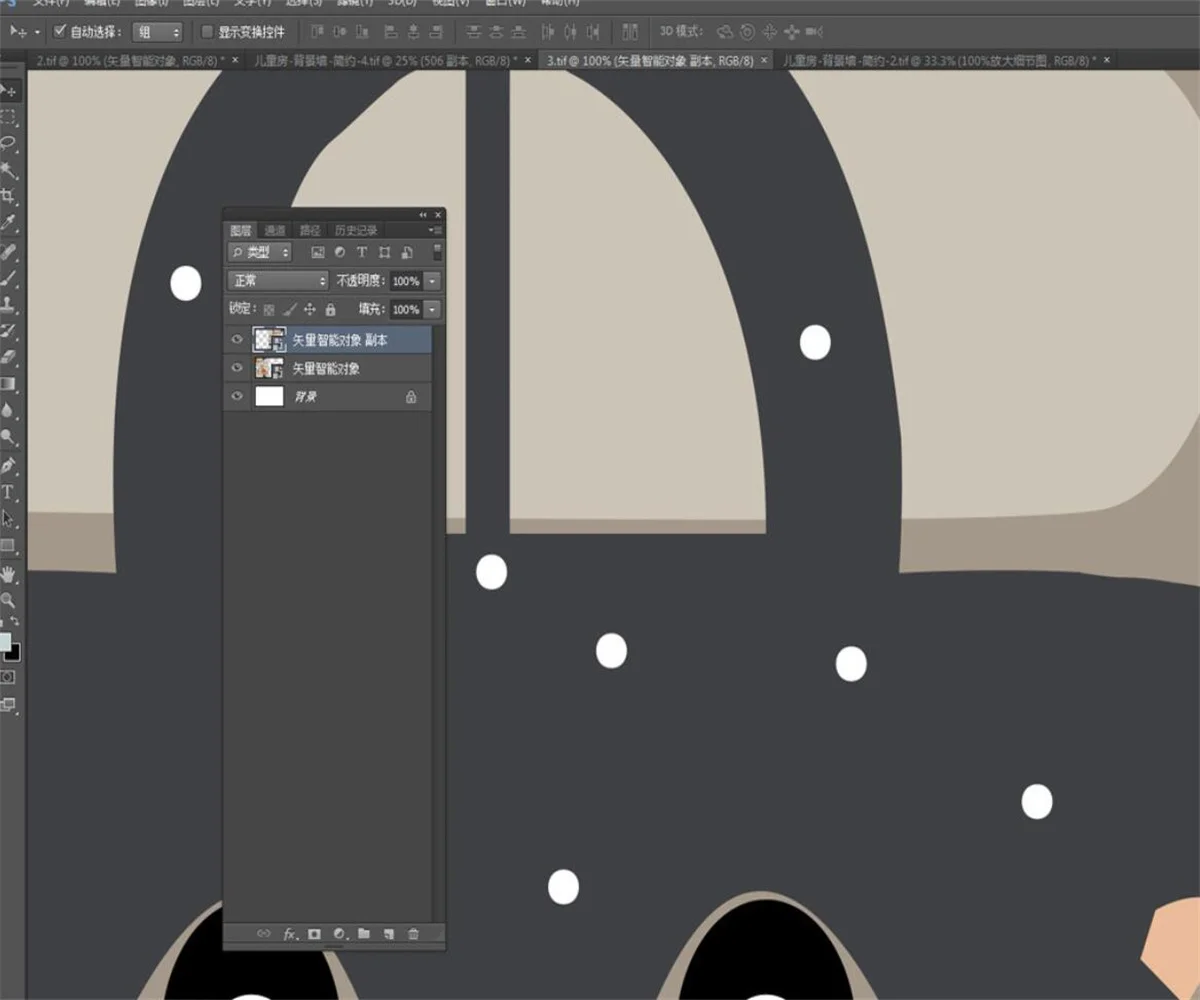Click the lock all icon in Layers panel
The image size is (1200, 1000).
click(x=331, y=310)
